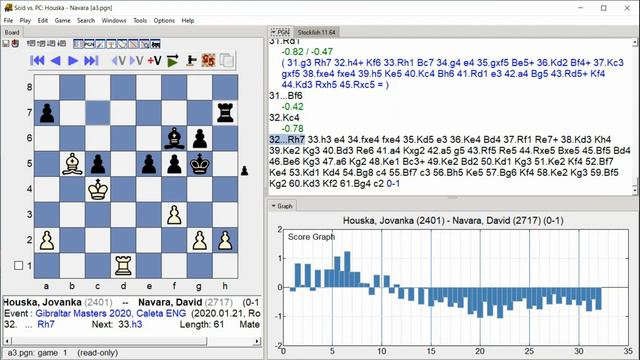640x360 pixels.
Task: Click the seventh blue window icon in row
Action: (x=144, y=44)
